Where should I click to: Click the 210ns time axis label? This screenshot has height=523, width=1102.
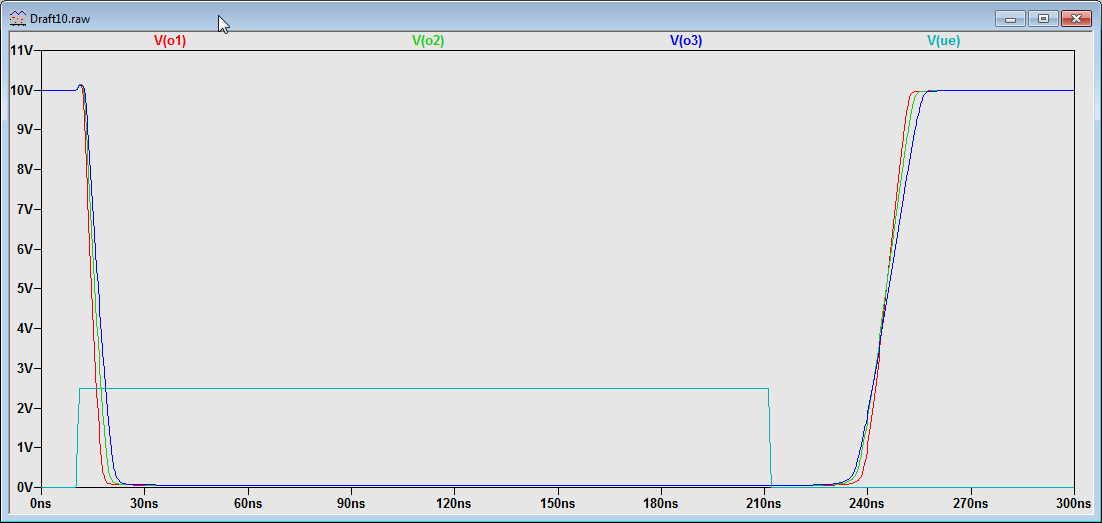click(x=764, y=504)
